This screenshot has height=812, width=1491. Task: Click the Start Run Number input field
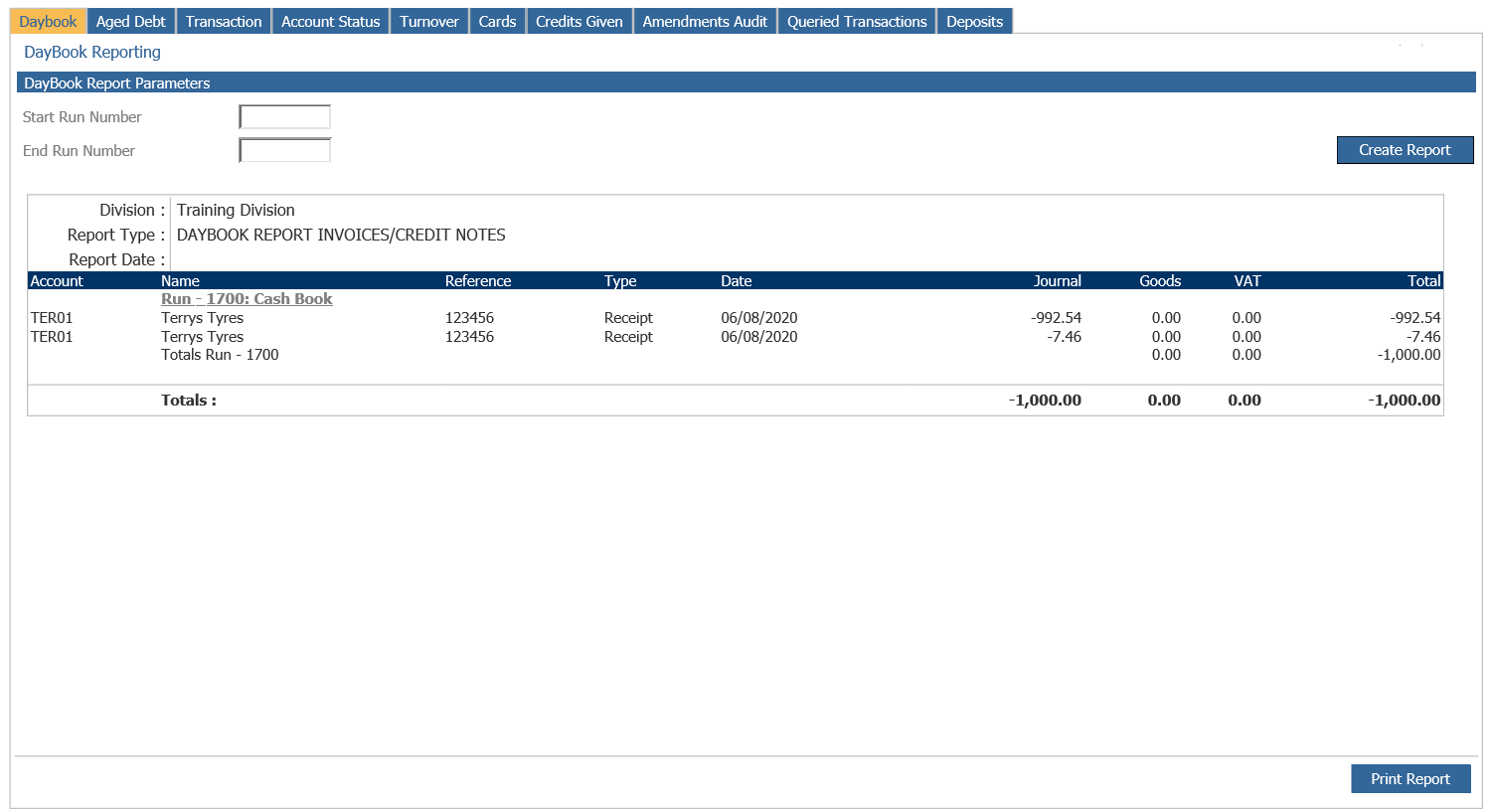(x=284, y=116)
